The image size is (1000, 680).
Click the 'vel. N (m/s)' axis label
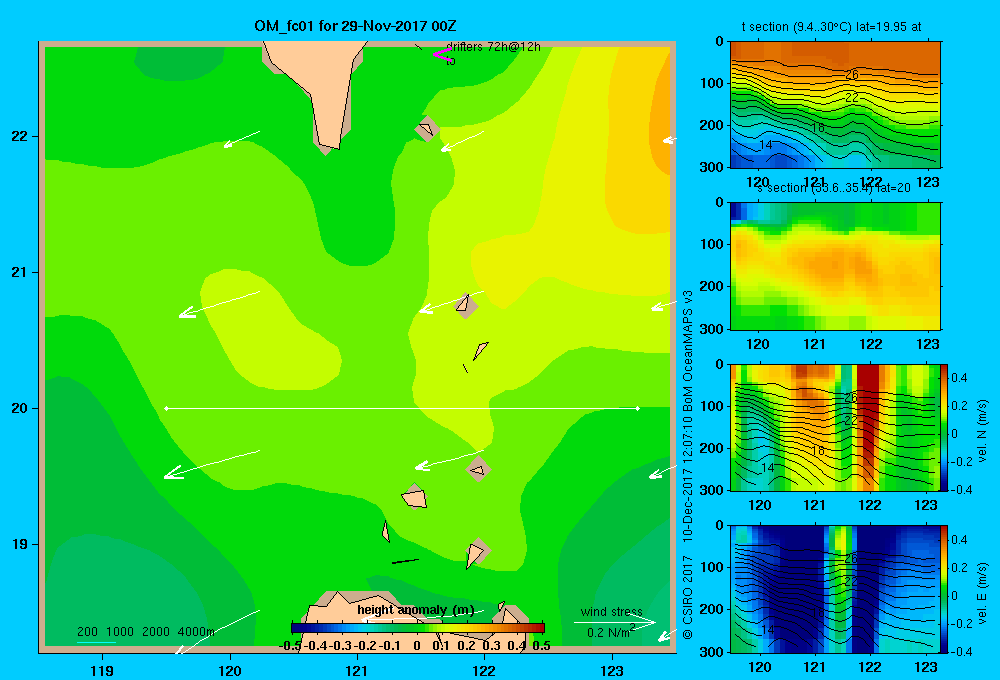[x=983, y=430]
